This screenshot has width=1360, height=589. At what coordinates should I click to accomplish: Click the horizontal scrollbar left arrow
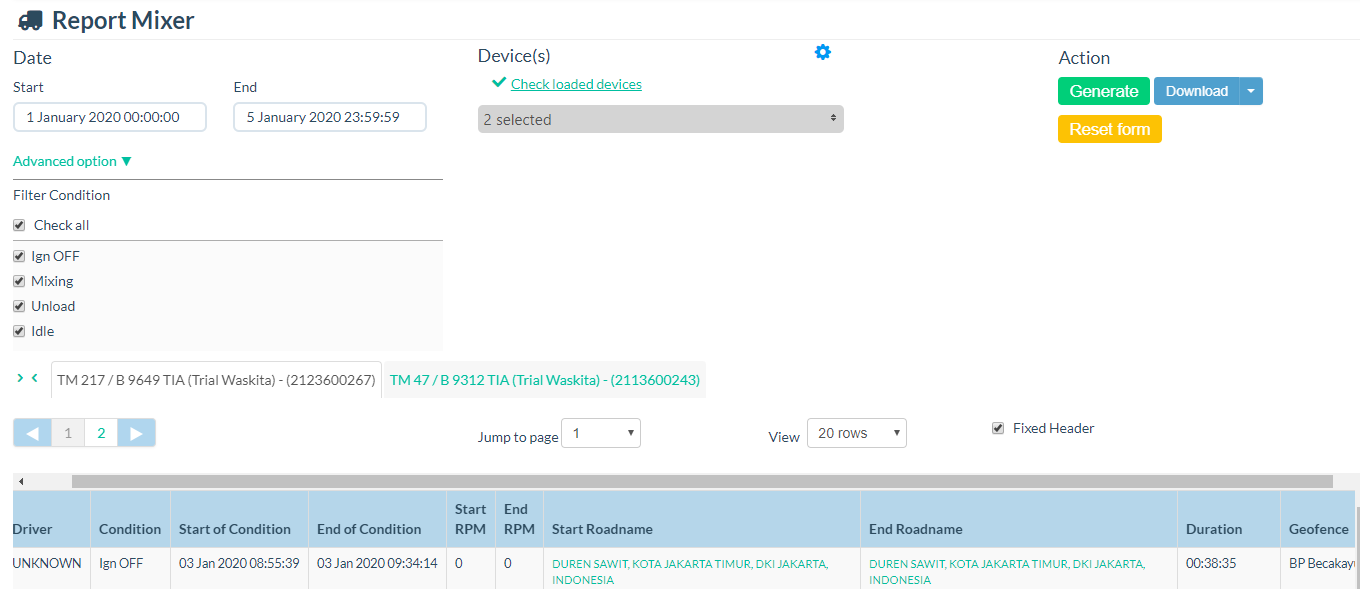click(21, 481)
